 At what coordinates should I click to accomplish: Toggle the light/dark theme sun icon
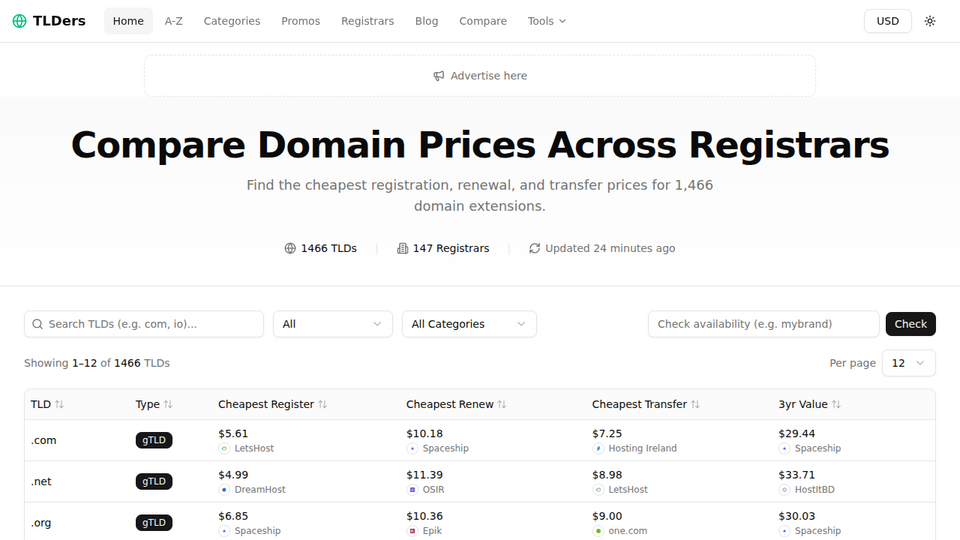pos(930,21)
